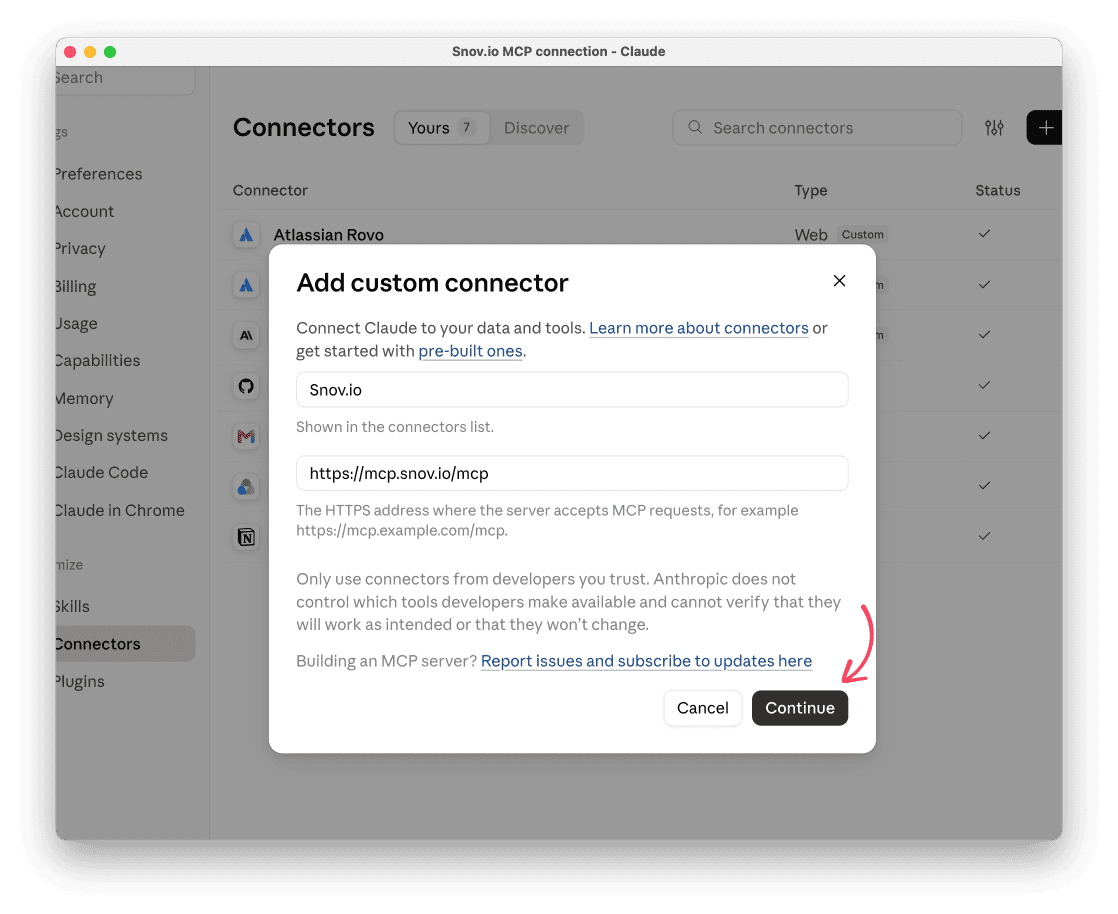Click the plus add connector icon
The height and width of the screenshot is (914, 1118).
1045,128
